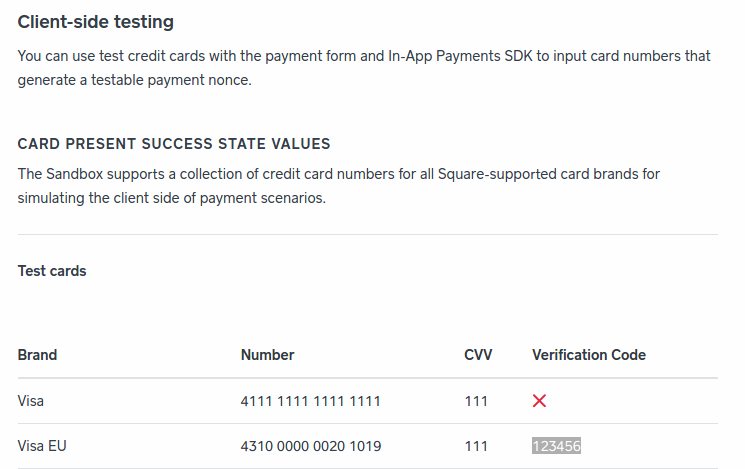Click the Brand column header

(x=37, y=355)
